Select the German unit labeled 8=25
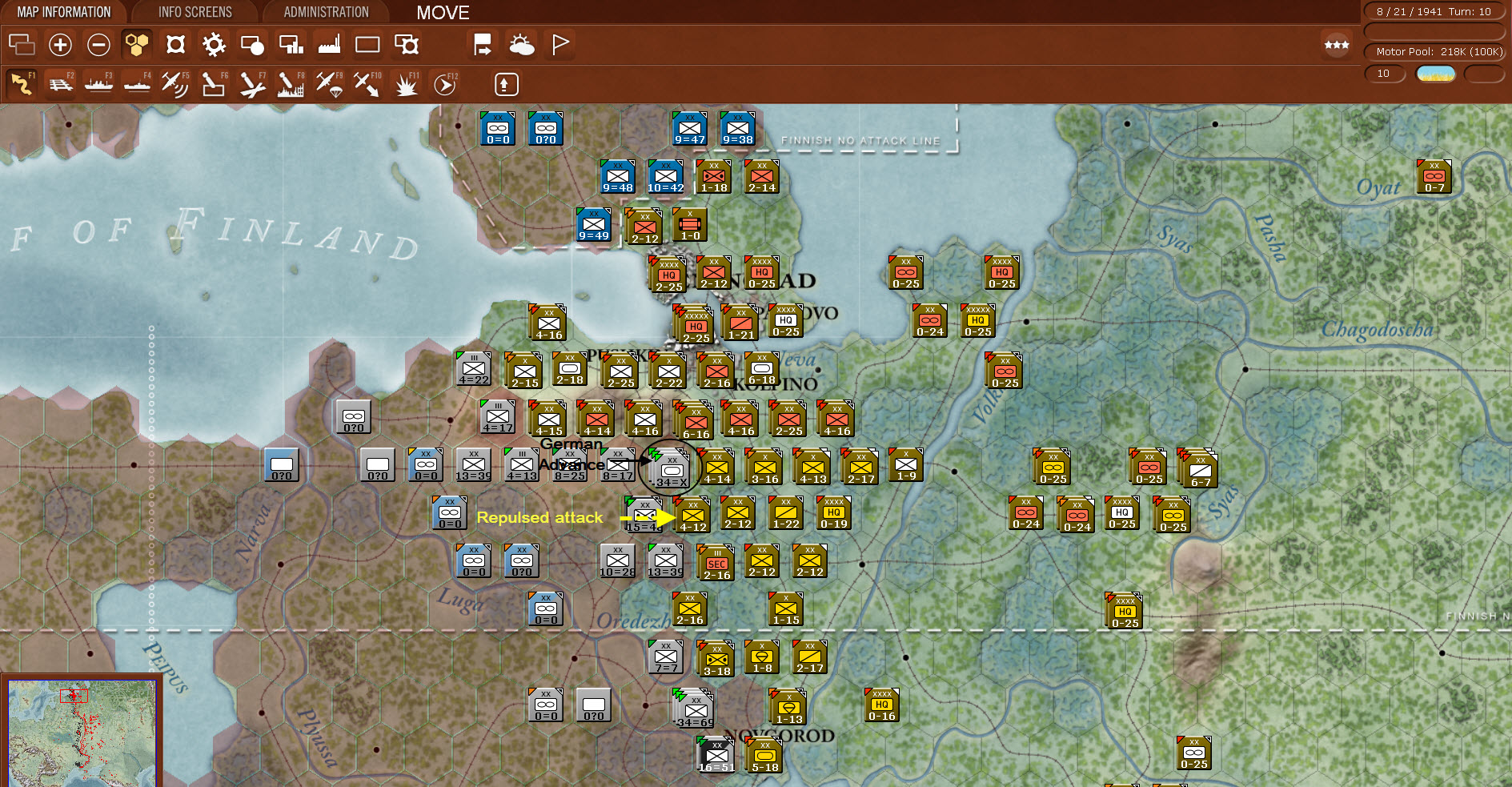 569,465
